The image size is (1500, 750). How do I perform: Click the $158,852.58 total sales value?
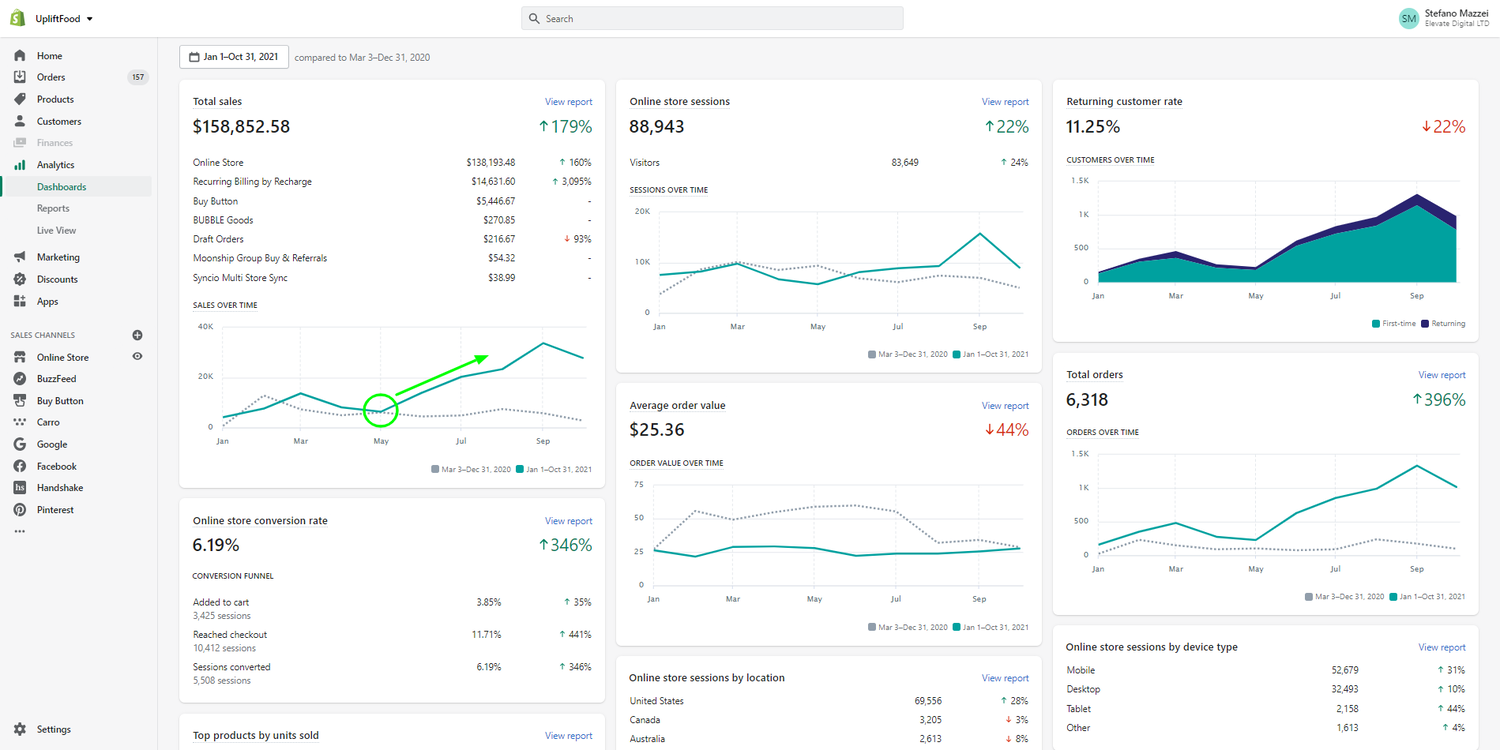coord(241,127)
